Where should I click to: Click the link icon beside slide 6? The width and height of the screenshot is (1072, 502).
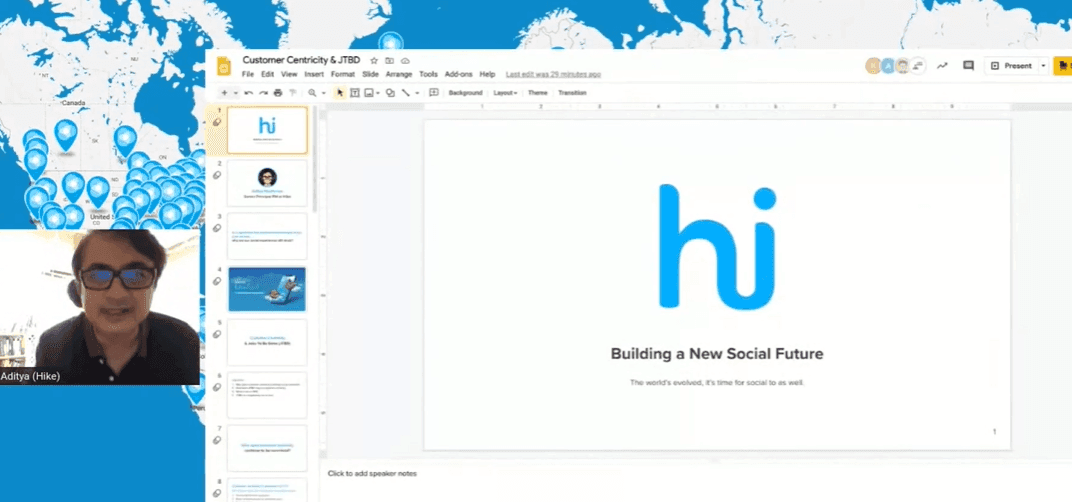click(x=217, y=387)
